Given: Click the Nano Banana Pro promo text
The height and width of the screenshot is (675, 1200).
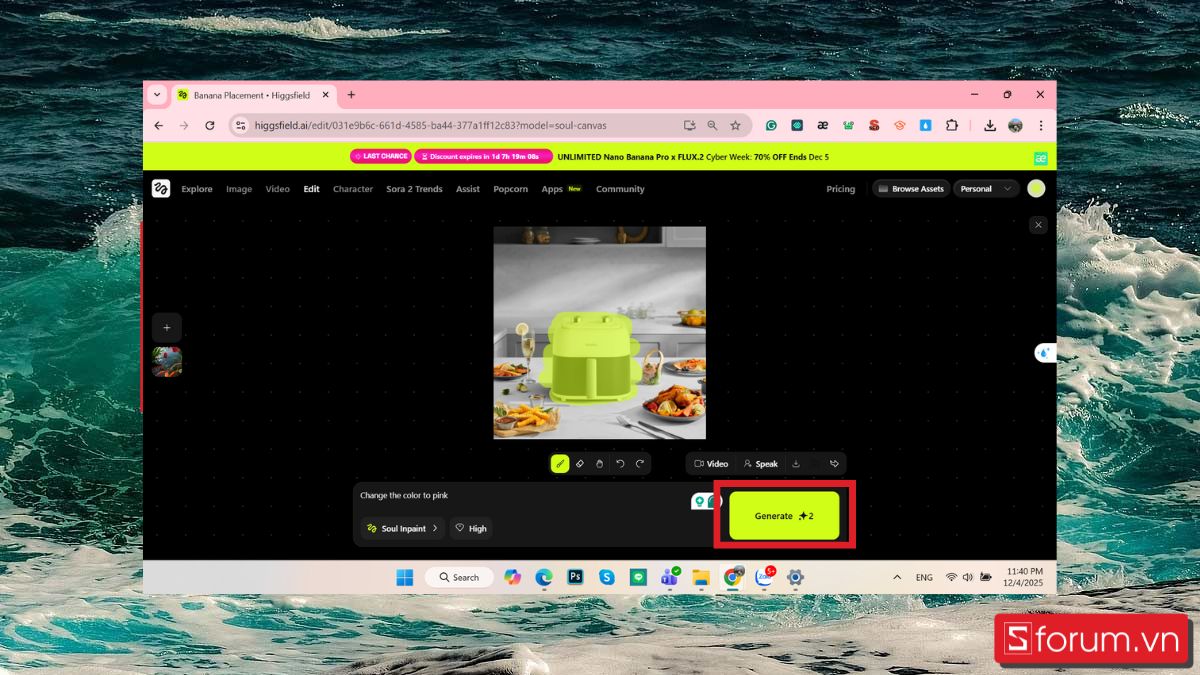Looking at the screenshot, I should pyautogui.click(x=693, y=157).
